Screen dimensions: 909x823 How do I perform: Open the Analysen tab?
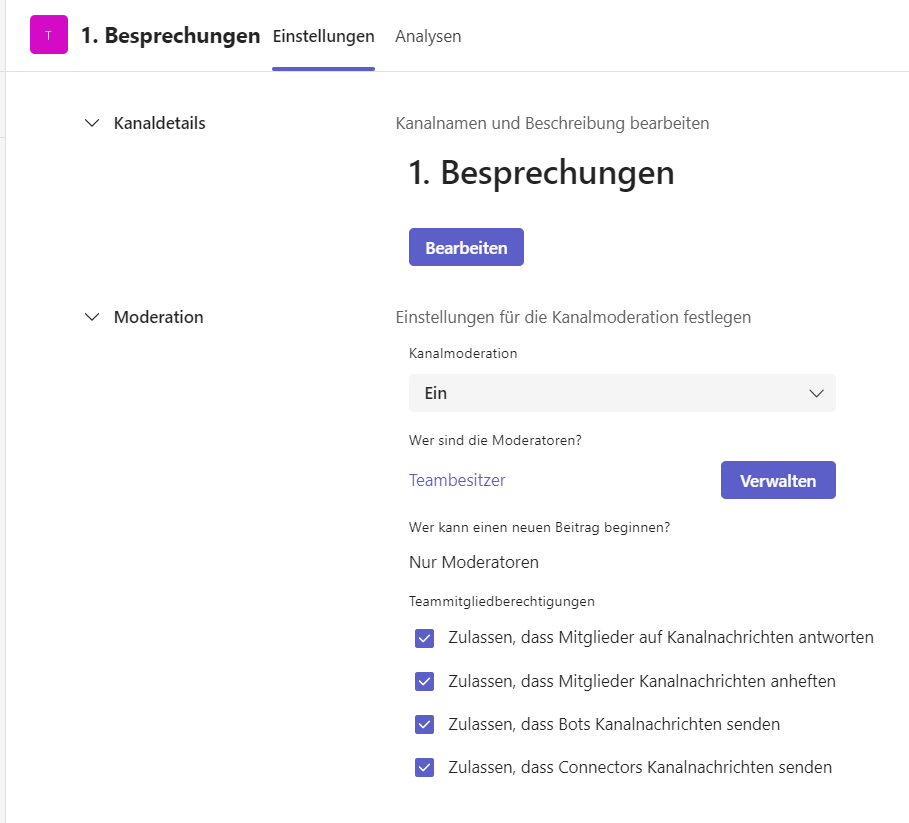(428, 36)
